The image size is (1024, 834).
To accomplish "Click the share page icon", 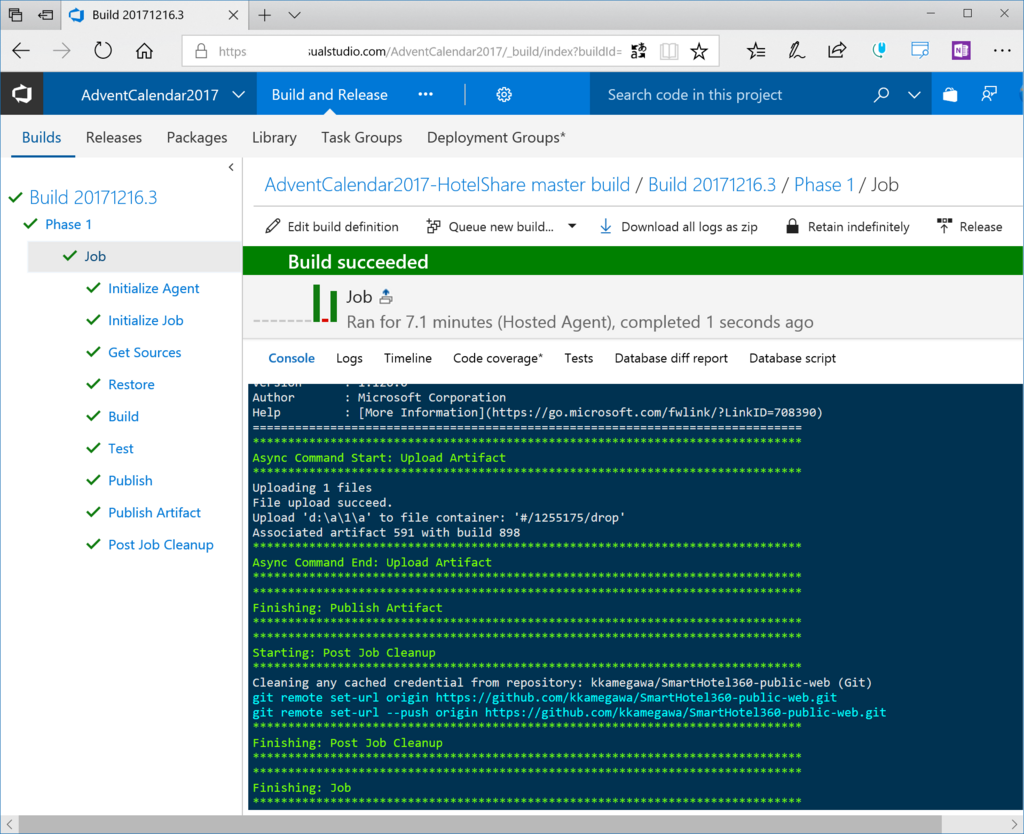I will 837,51.
